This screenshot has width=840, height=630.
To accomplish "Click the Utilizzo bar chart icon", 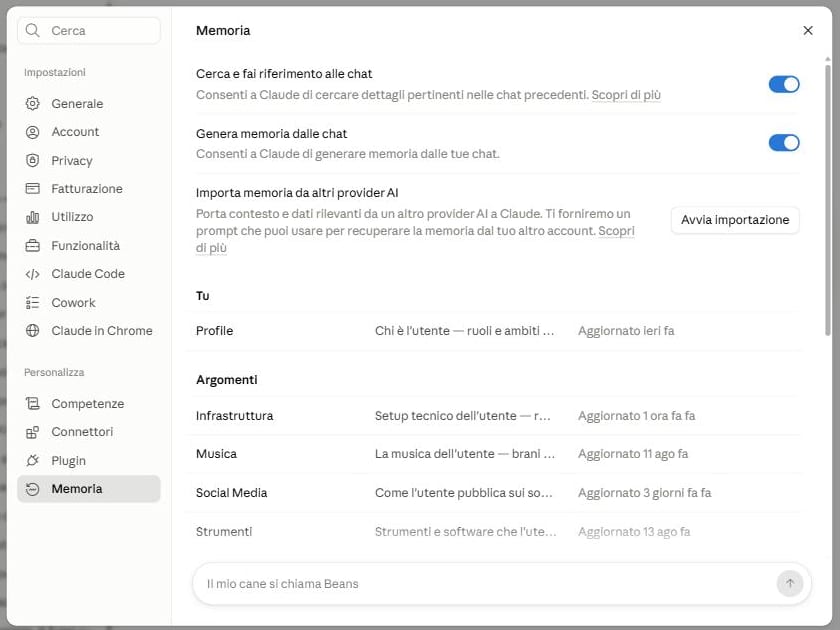I will tap(33, 217).
